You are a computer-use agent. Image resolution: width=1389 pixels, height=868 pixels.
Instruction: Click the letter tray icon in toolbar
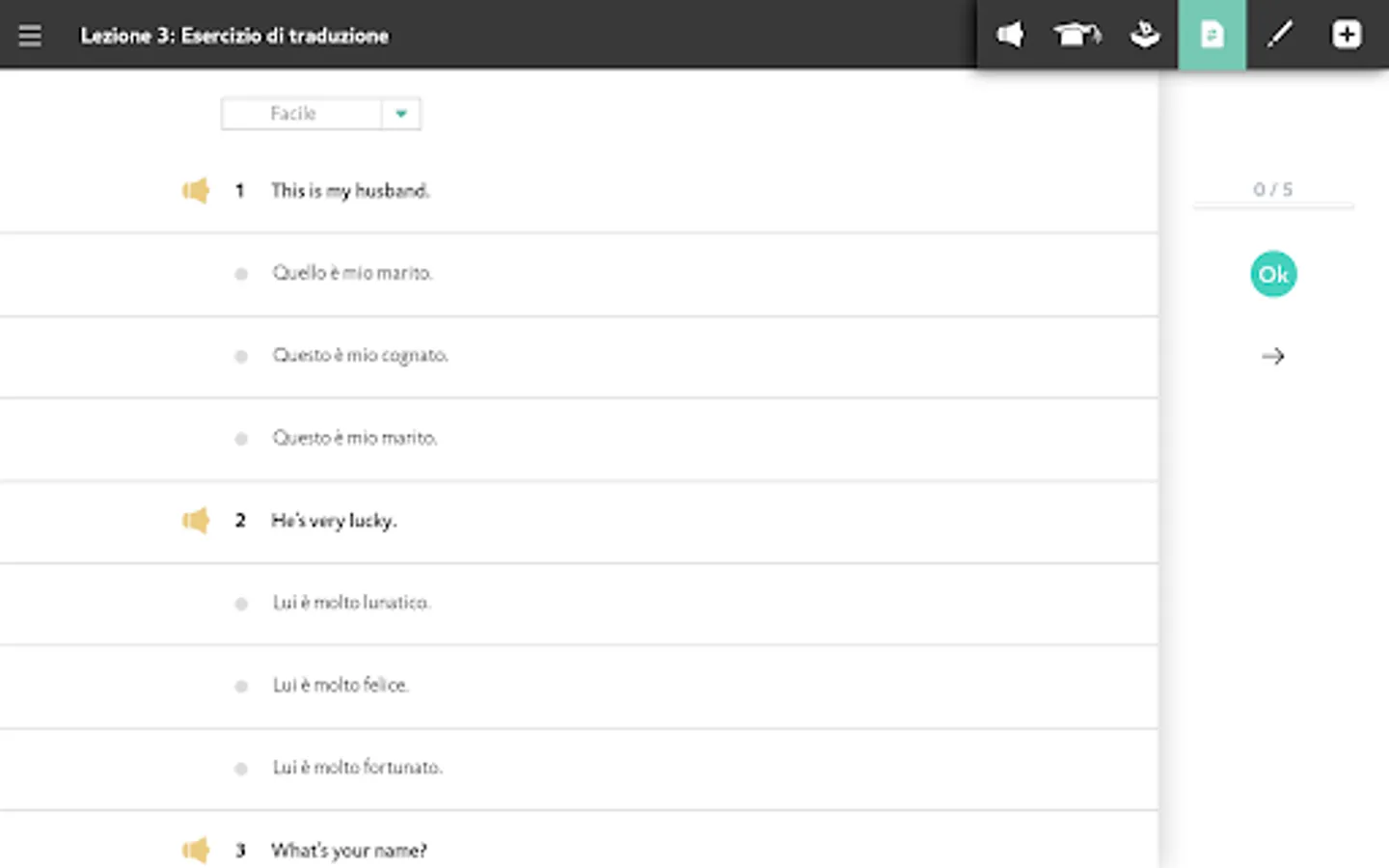point(1145,36)
